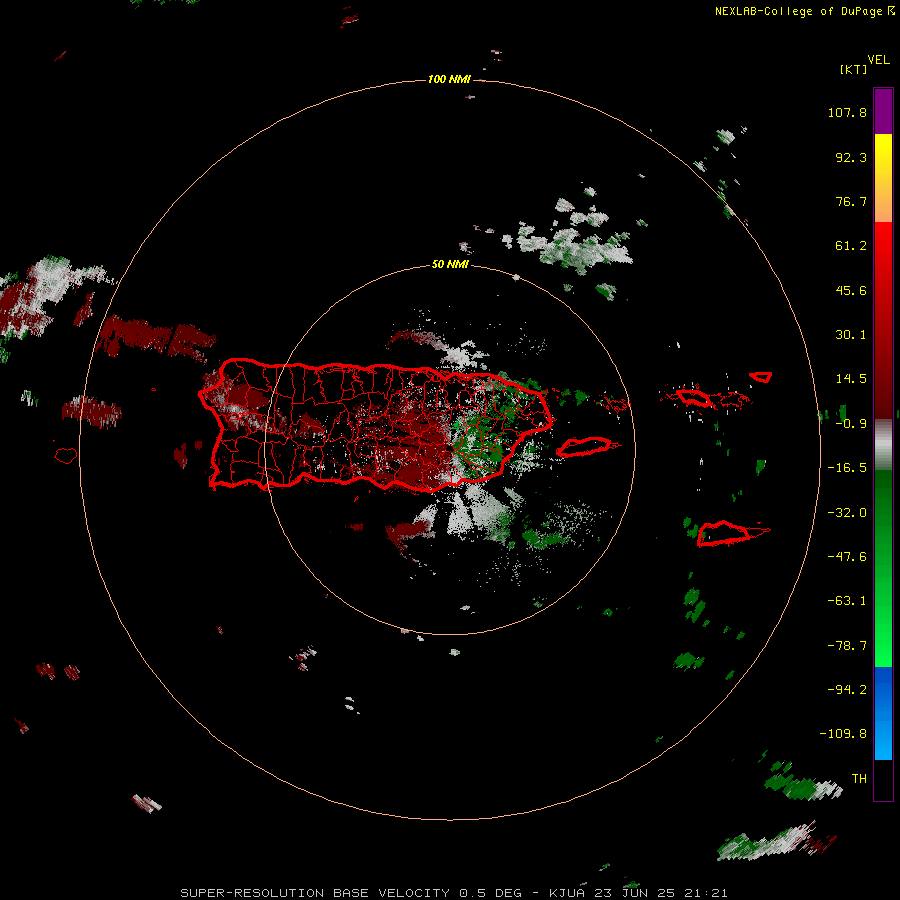
Task: Select the 61.2 velocity scale value
Action: pyautogui.click(x=851, y=246)
